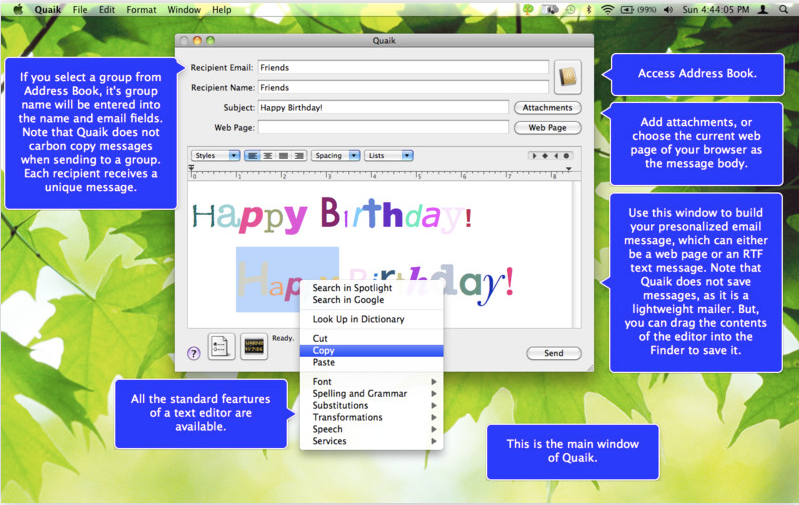The width and height of the screenshot is (799, 505).
Task: Click the Web Page button
Action: pyautogui.click(x=547, y=127)
